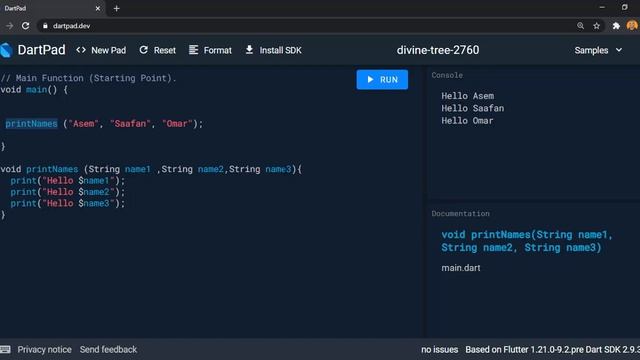This screenshot has width=640, height=360.
Task: Click the 'no issues' status
Action: [440, 349]
